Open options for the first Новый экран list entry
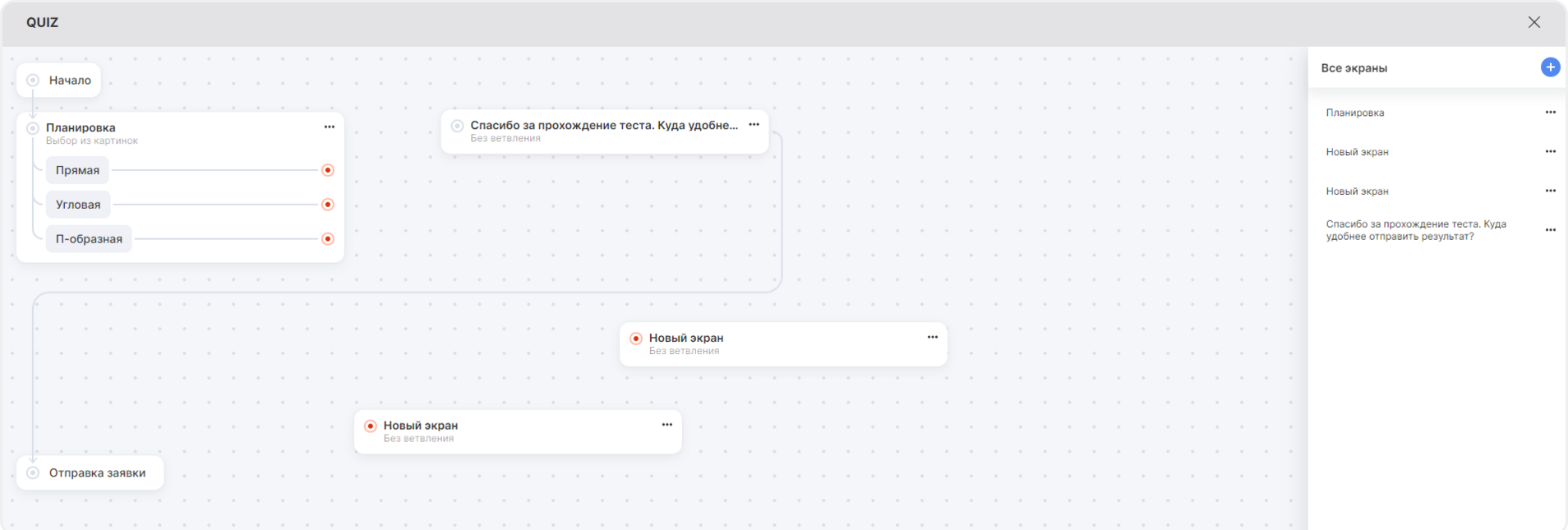Viewport: 1568px width, 530px height. tap(1550, 152)
